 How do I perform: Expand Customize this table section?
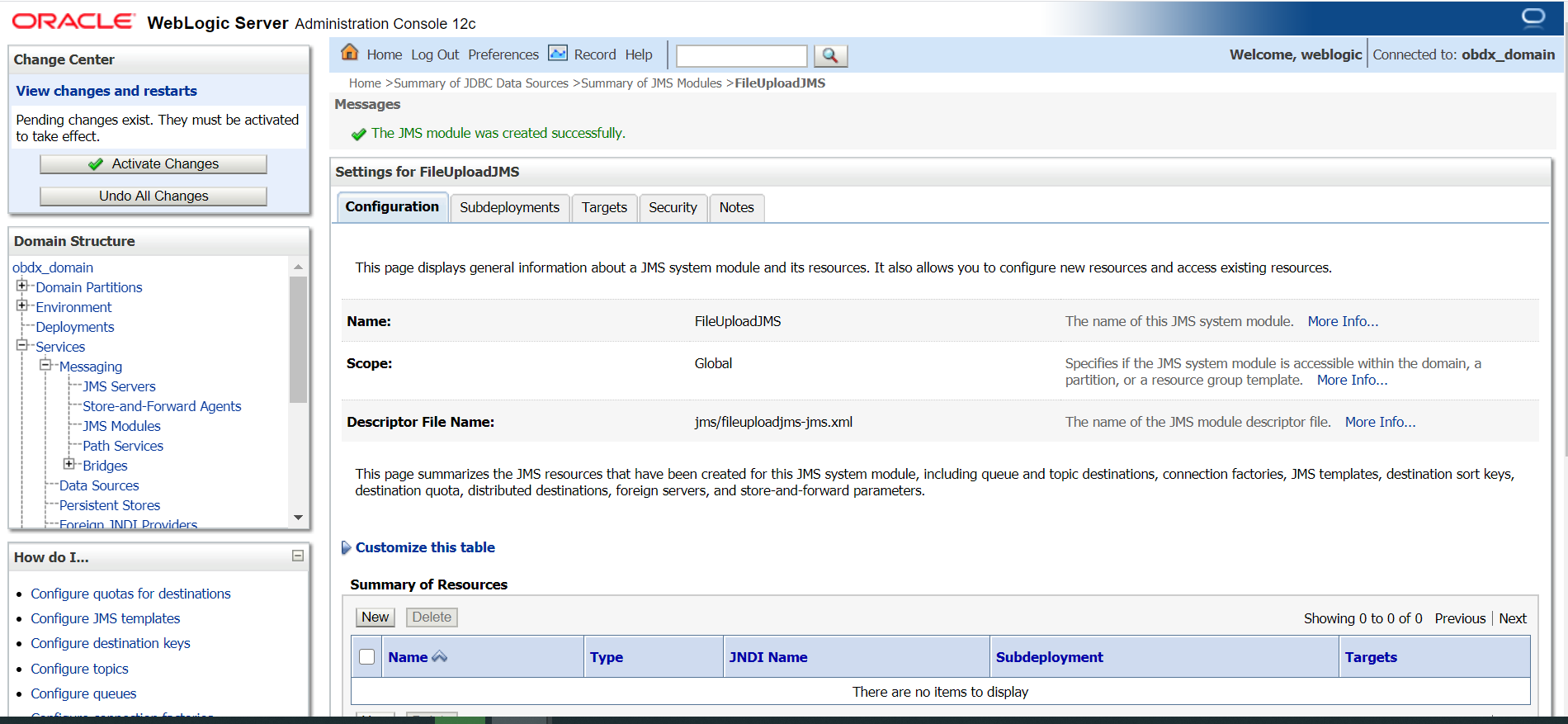click(x=347, y=547)
